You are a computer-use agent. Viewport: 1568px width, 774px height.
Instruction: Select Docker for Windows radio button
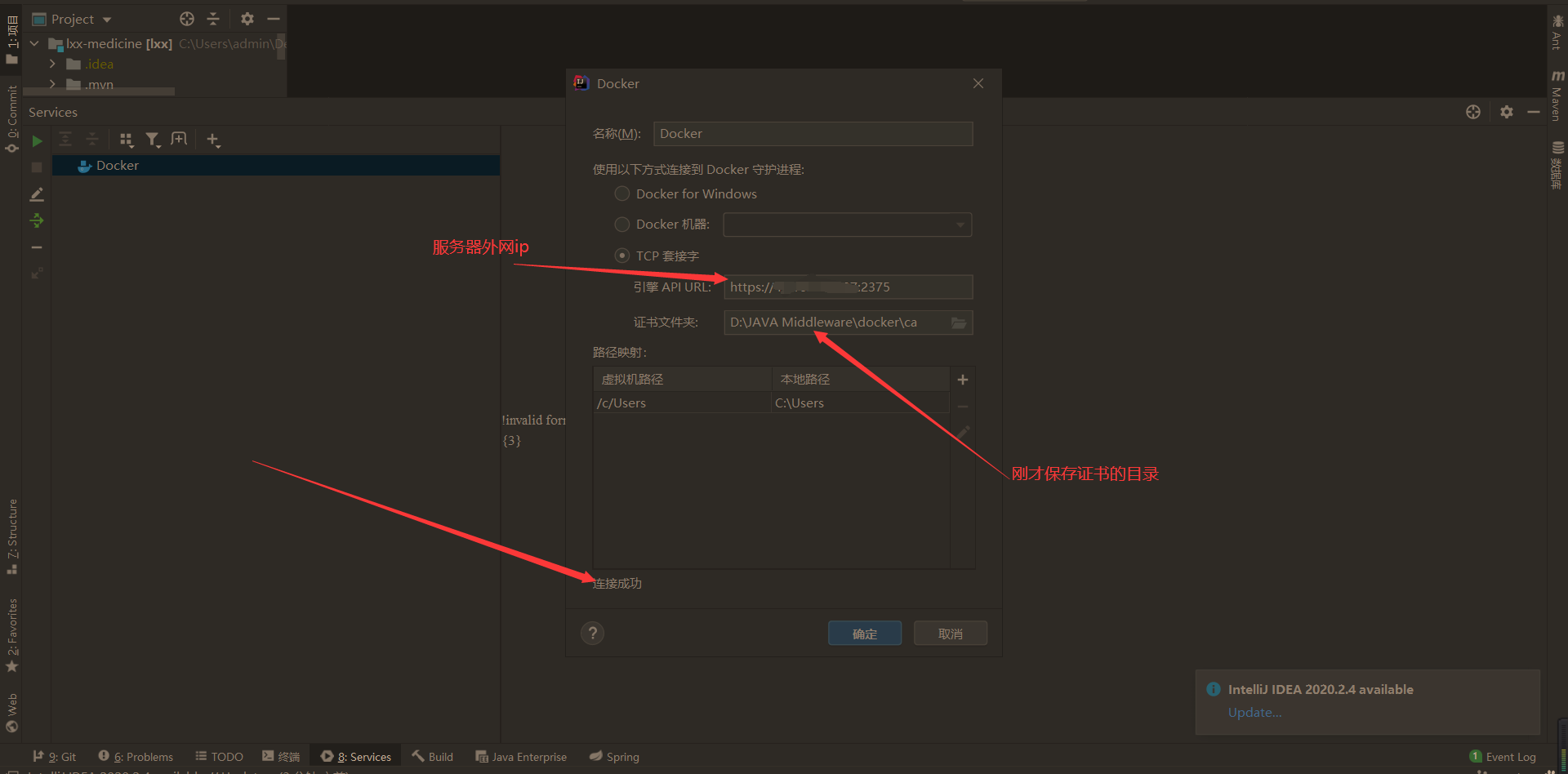(x=622, y=193)
